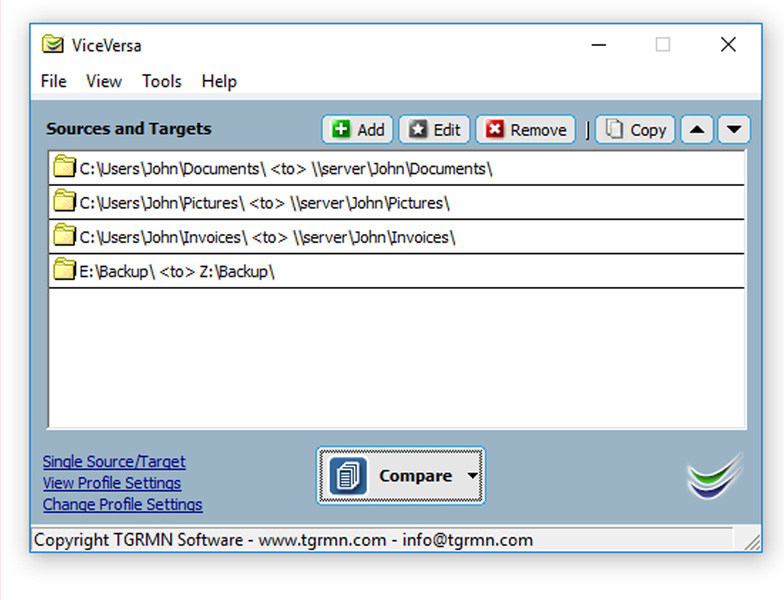This screenshot has height=600, width=784.
Task: Click folder icon of Invoices row
Action: pos(64,235)
